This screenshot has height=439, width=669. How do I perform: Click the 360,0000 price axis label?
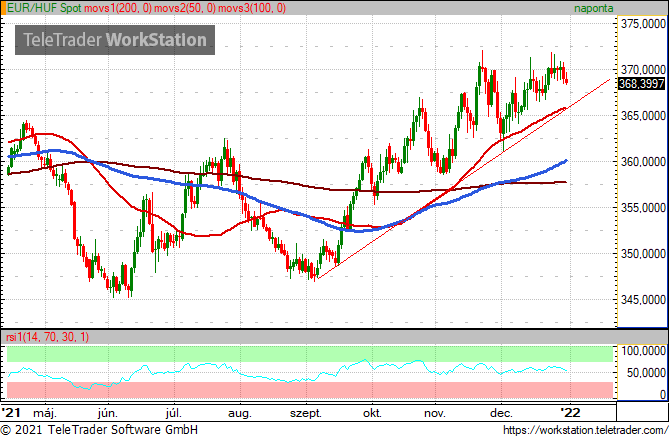point(643,162)
